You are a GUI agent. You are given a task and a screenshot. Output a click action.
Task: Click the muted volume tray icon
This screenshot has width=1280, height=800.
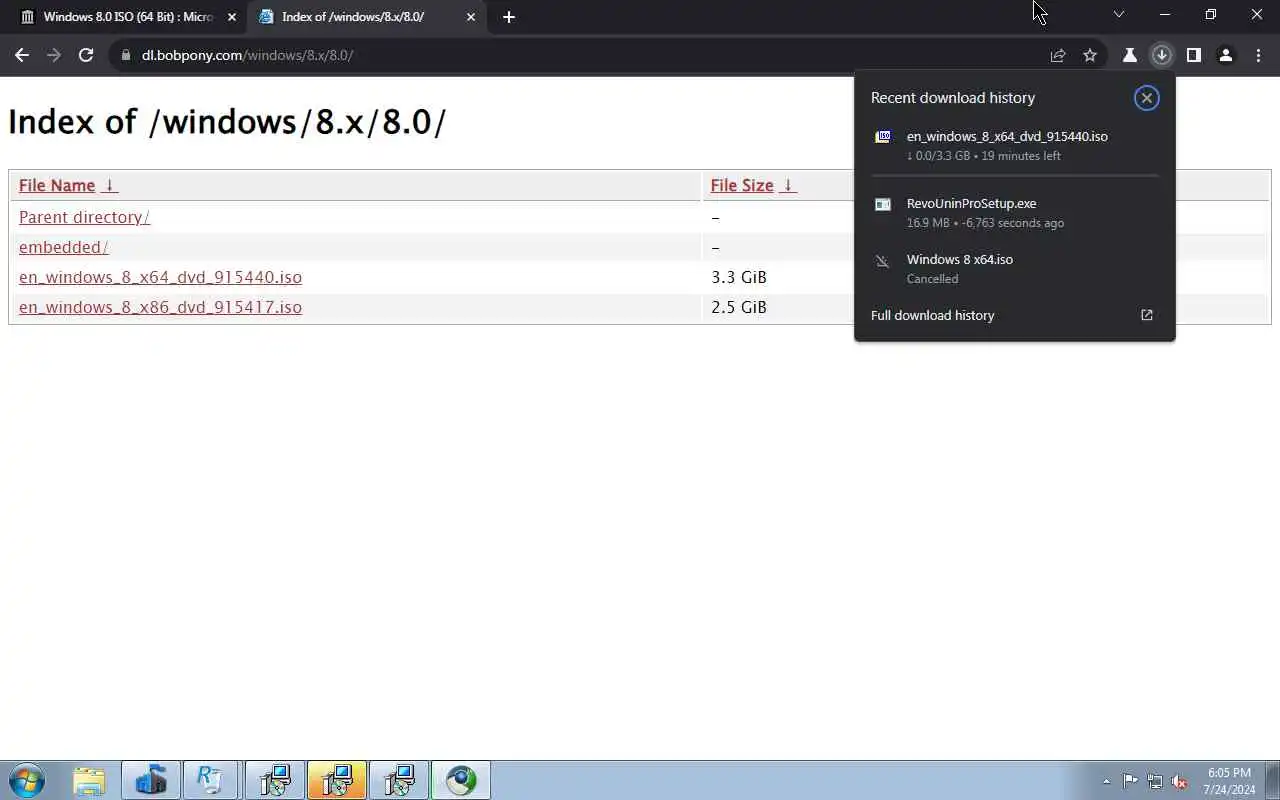[1180, 781]
